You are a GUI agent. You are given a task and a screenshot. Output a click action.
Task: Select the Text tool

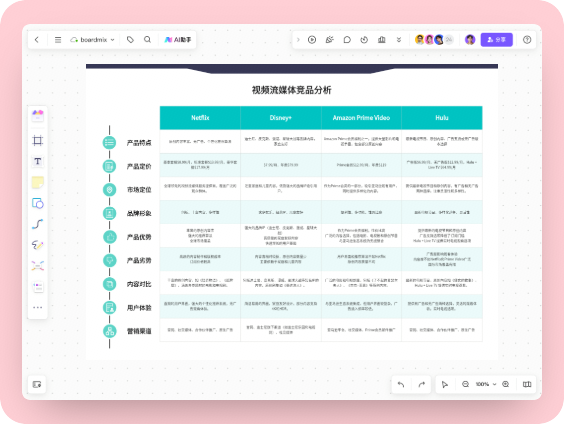click(38, 161)
